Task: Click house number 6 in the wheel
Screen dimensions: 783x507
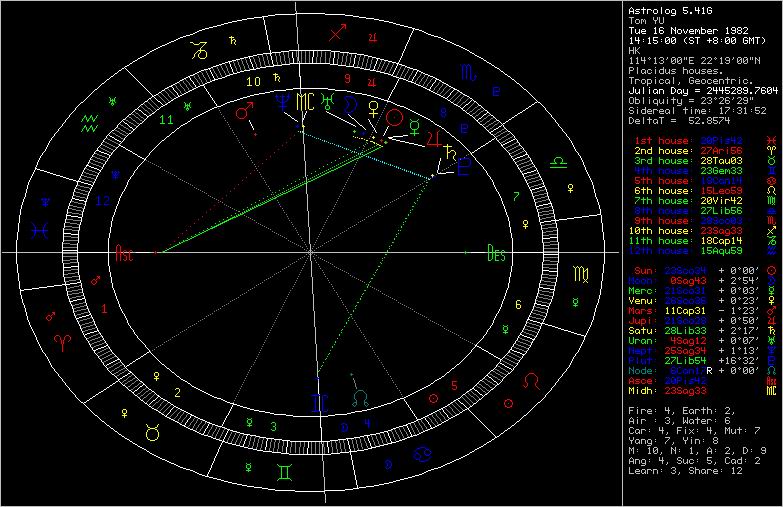Action: click(518, 304)
